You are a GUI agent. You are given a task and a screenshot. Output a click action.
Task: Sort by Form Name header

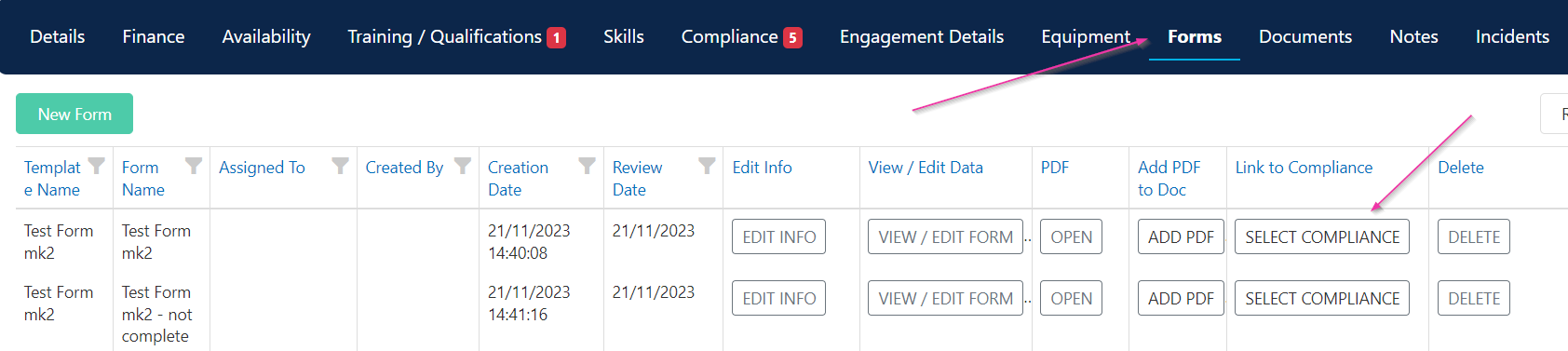(143, 178)
